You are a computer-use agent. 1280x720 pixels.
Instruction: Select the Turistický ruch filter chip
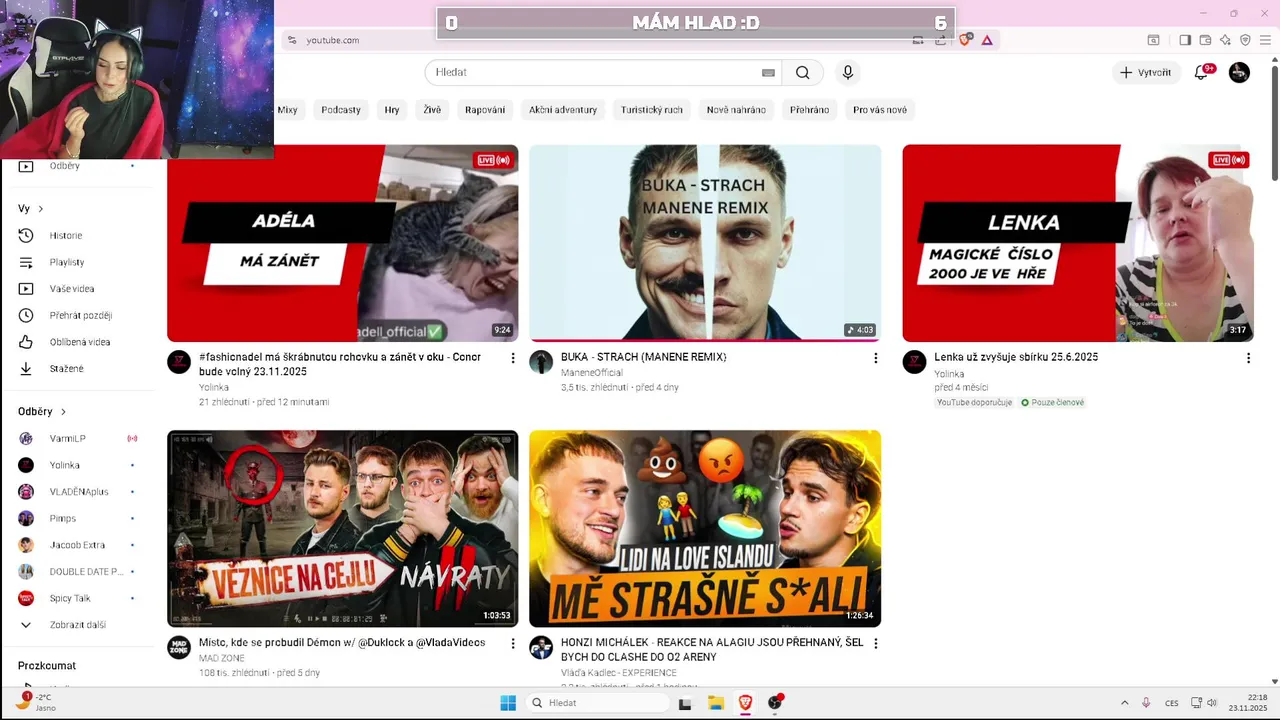[x=652, y=110]
